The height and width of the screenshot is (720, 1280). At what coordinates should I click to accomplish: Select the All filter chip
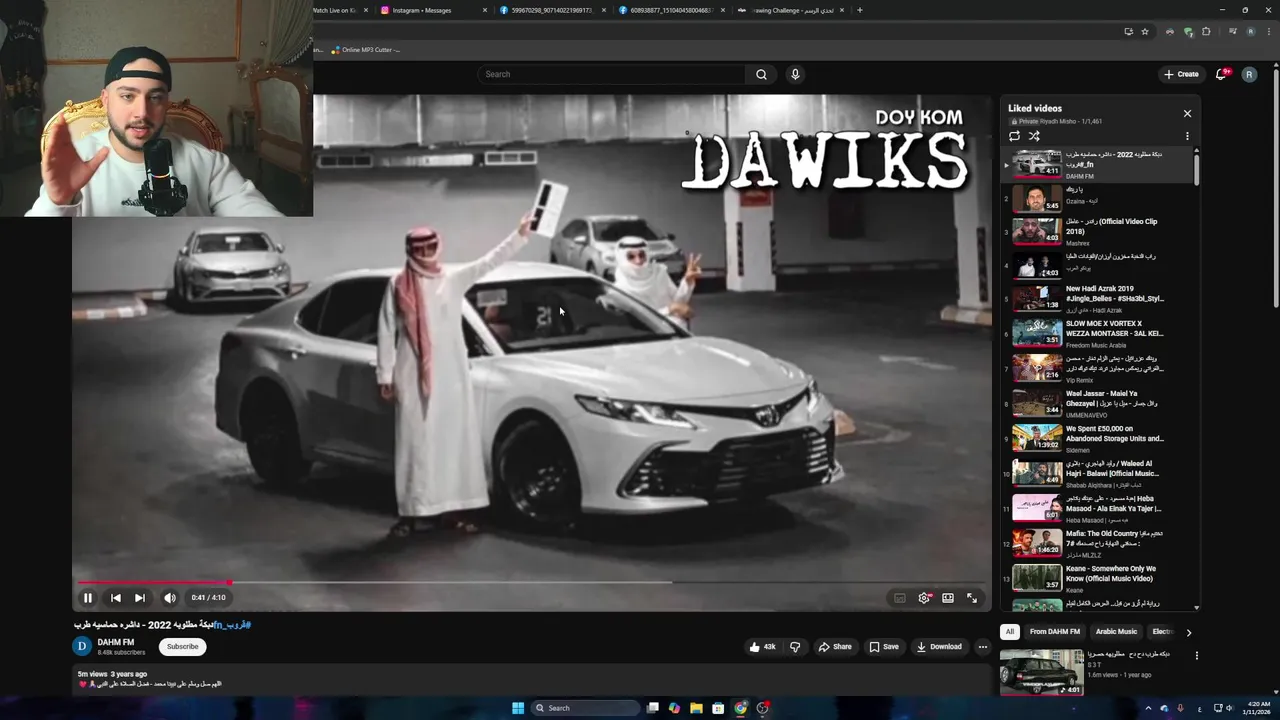[x=1010, y=632]
